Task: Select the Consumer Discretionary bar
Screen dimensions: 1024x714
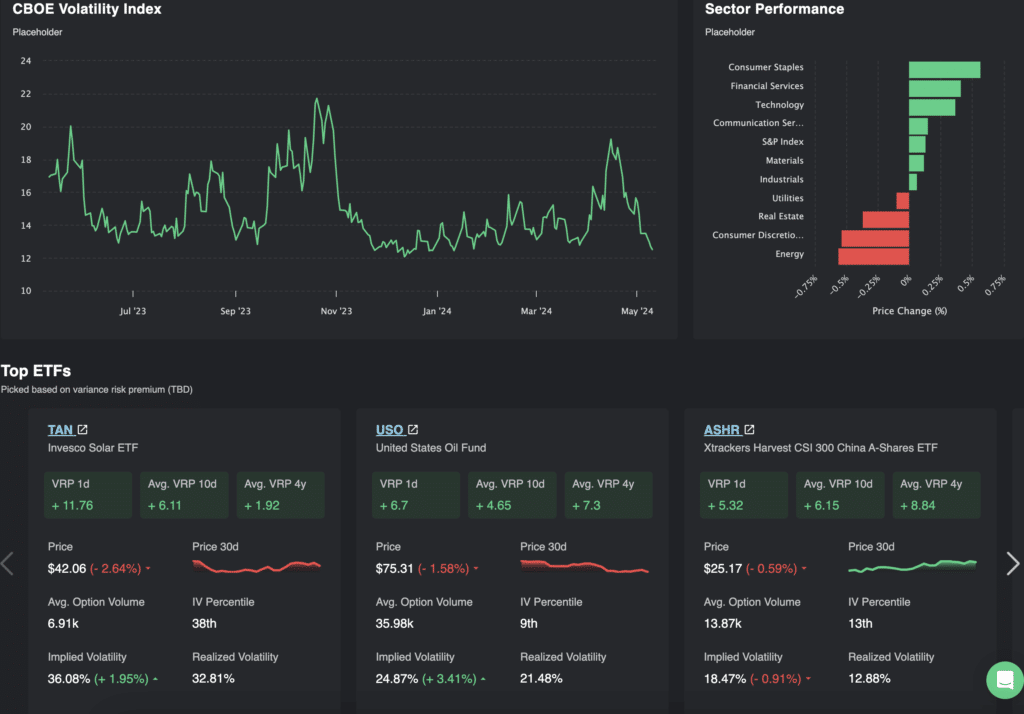Action: 875,238
